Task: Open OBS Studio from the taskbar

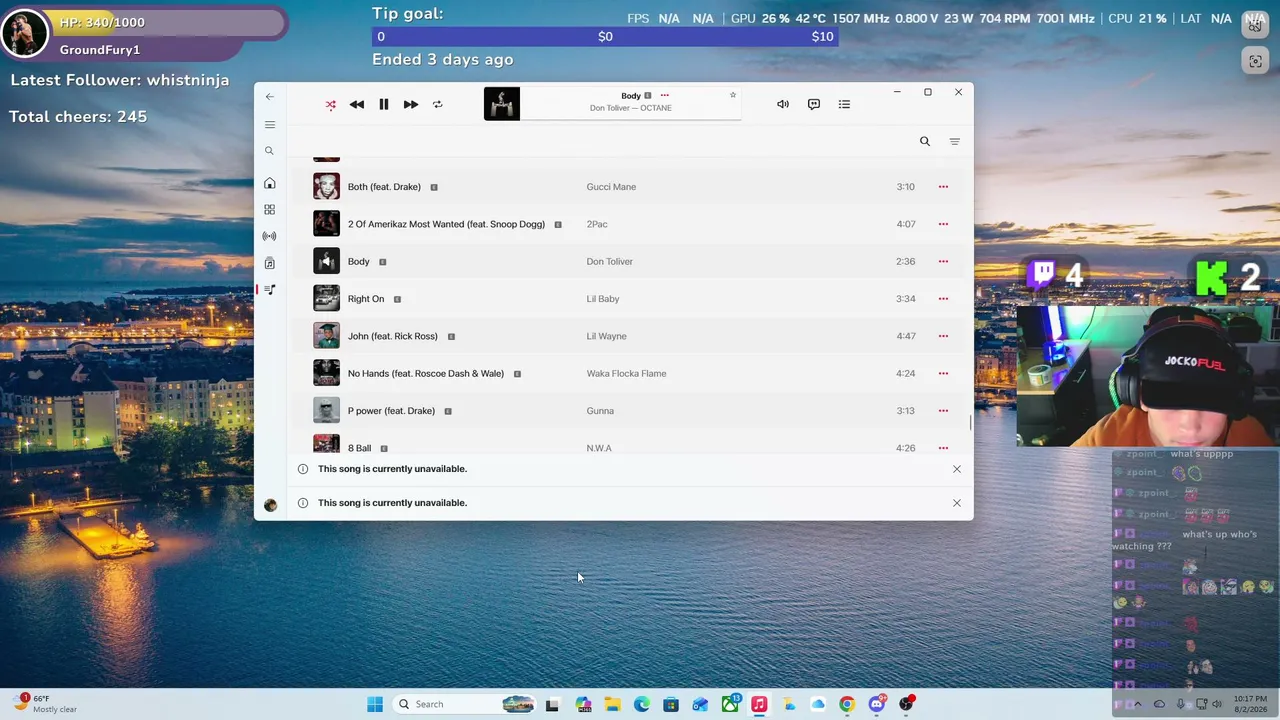Action: (x=906, y=704)
